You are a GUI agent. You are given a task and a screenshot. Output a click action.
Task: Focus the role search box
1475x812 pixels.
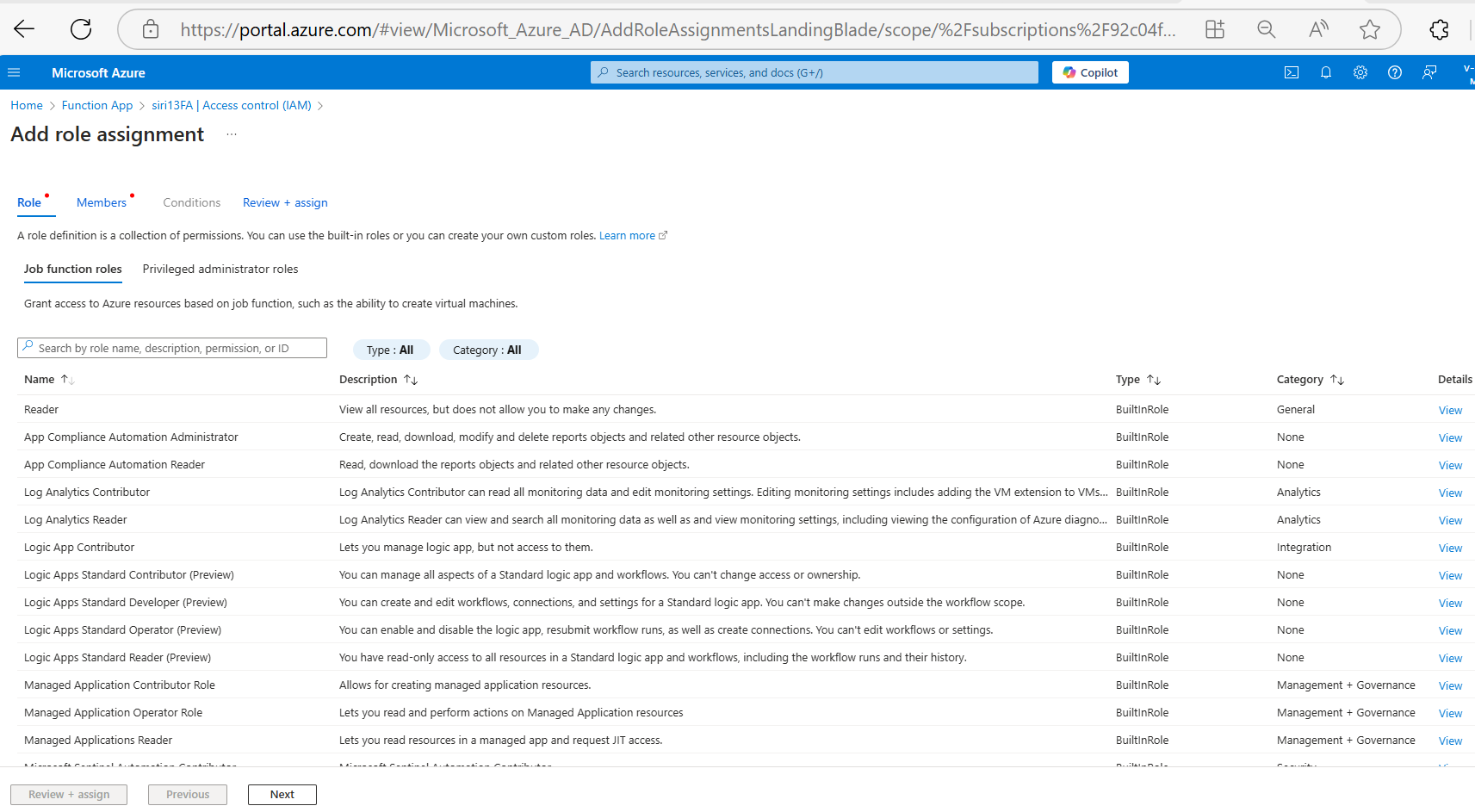coord(172,348)
